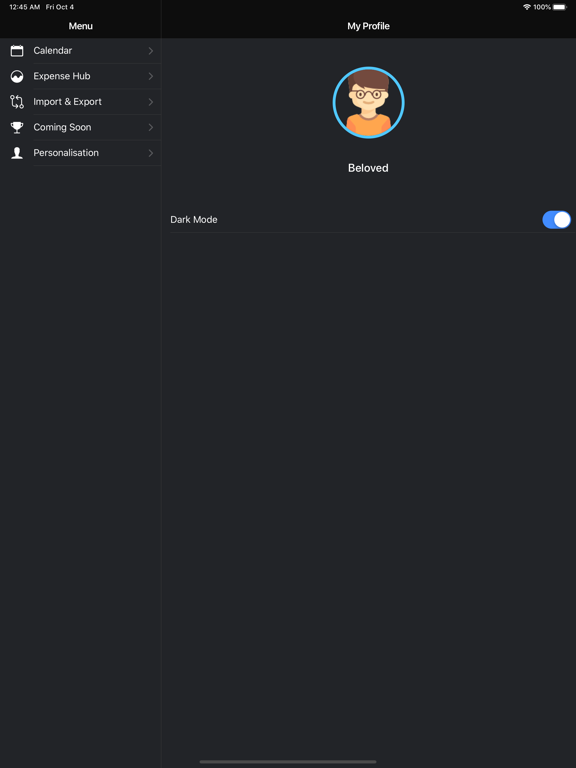Click the My Profile title
The image size is (576, 768).
click(368, 26)
